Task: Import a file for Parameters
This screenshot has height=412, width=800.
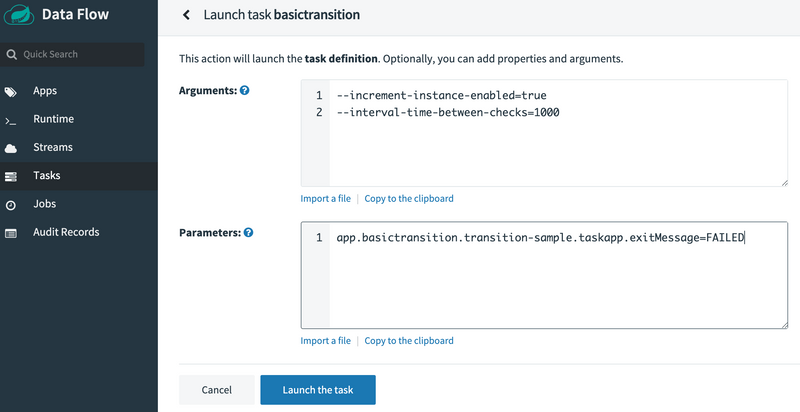Action: pos(326,341)
